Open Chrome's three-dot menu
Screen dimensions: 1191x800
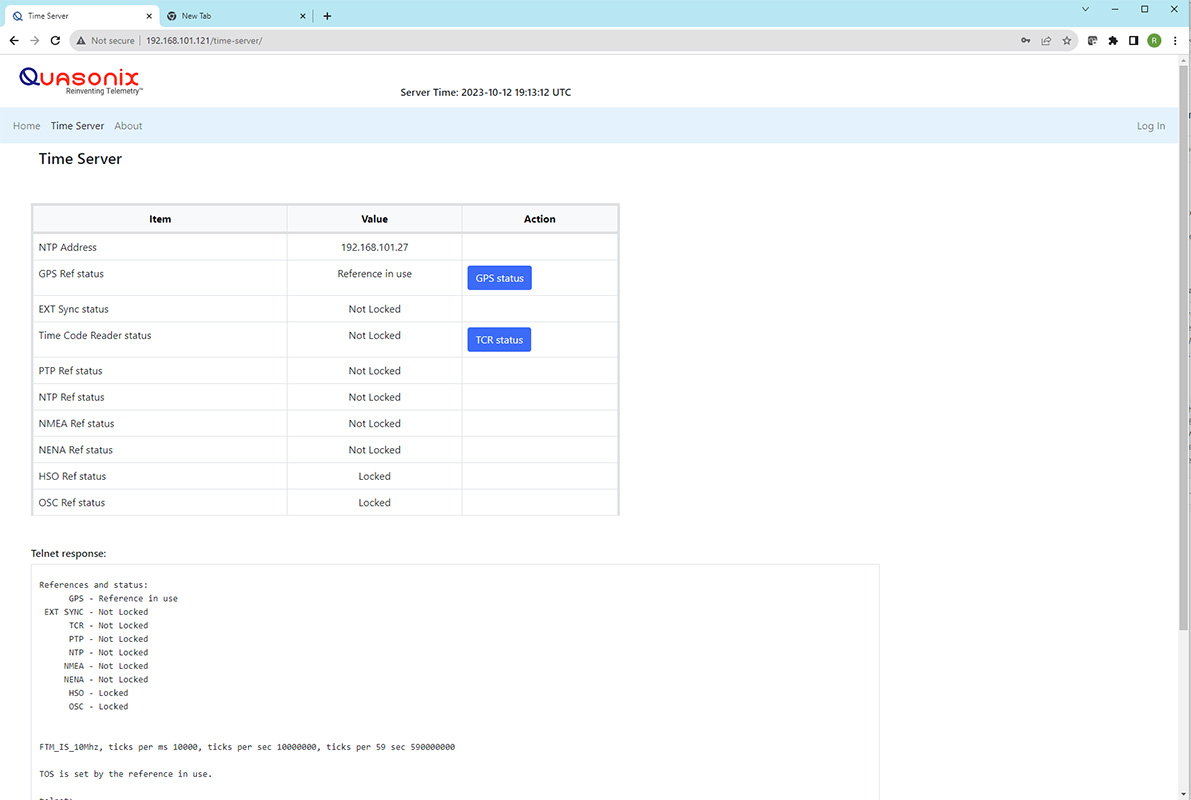(x=1174, y=41)
